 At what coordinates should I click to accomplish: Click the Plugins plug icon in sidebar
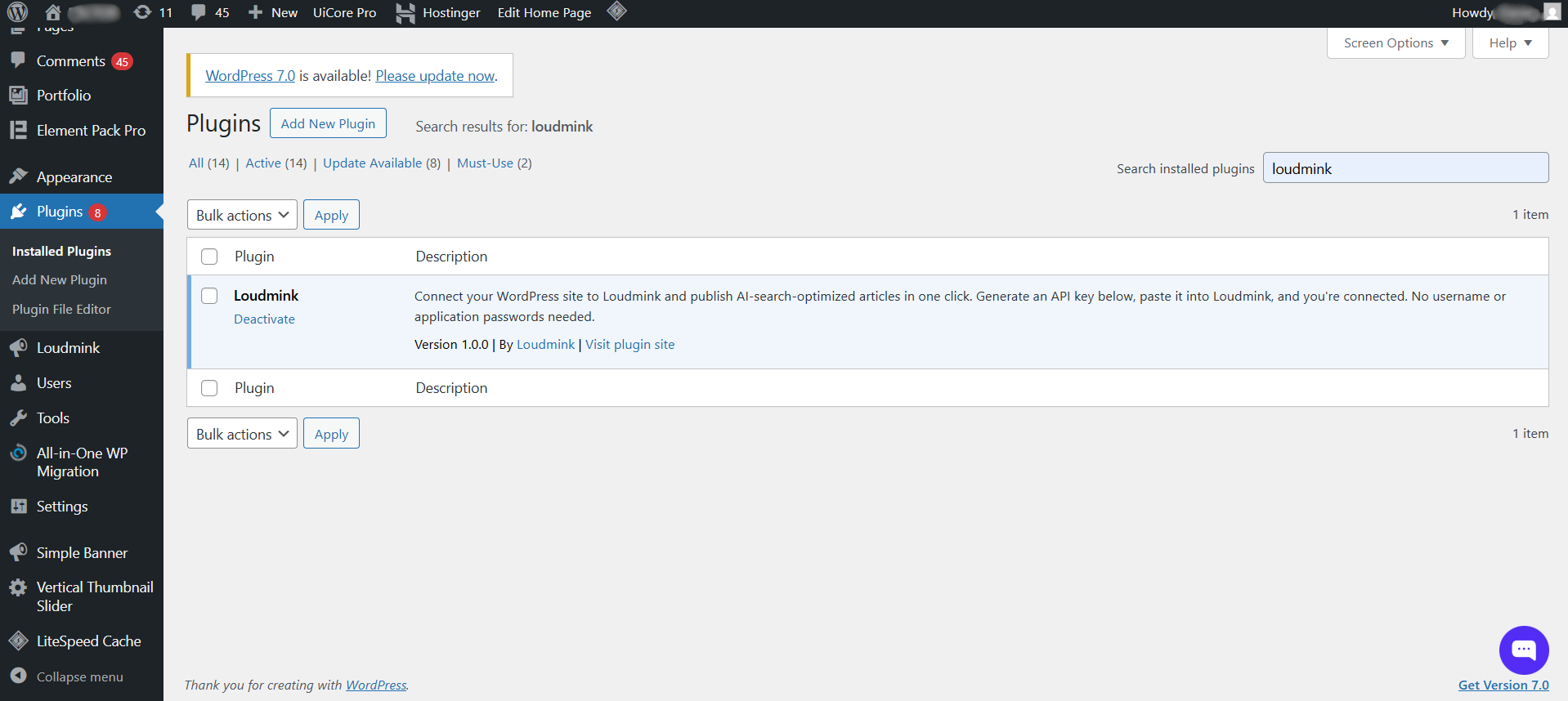click(x=18, y=212)
